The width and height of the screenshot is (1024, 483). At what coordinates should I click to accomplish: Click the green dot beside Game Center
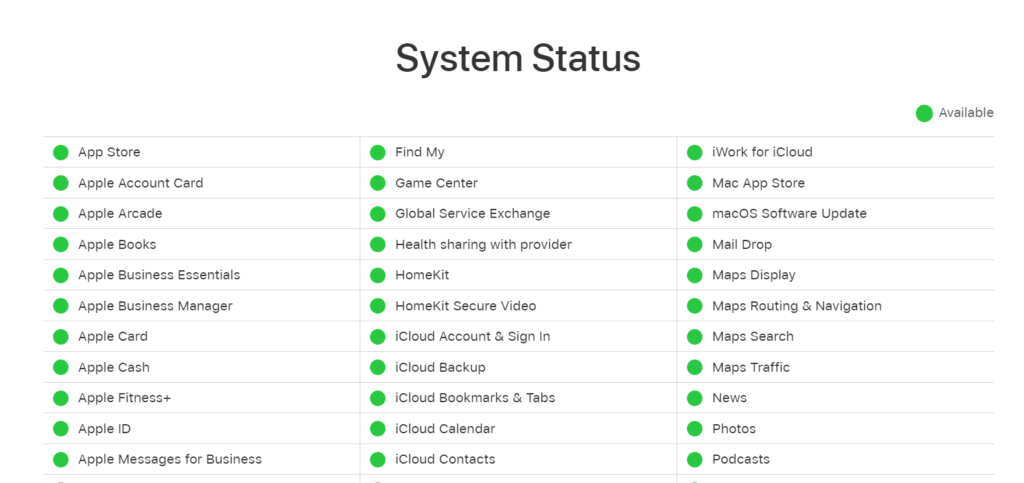[377, 183]
